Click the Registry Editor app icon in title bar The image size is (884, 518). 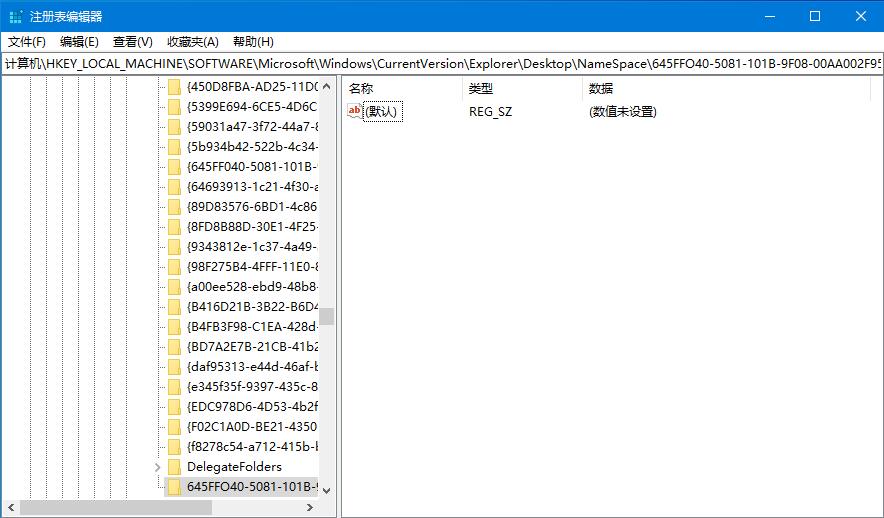point(16,16)
